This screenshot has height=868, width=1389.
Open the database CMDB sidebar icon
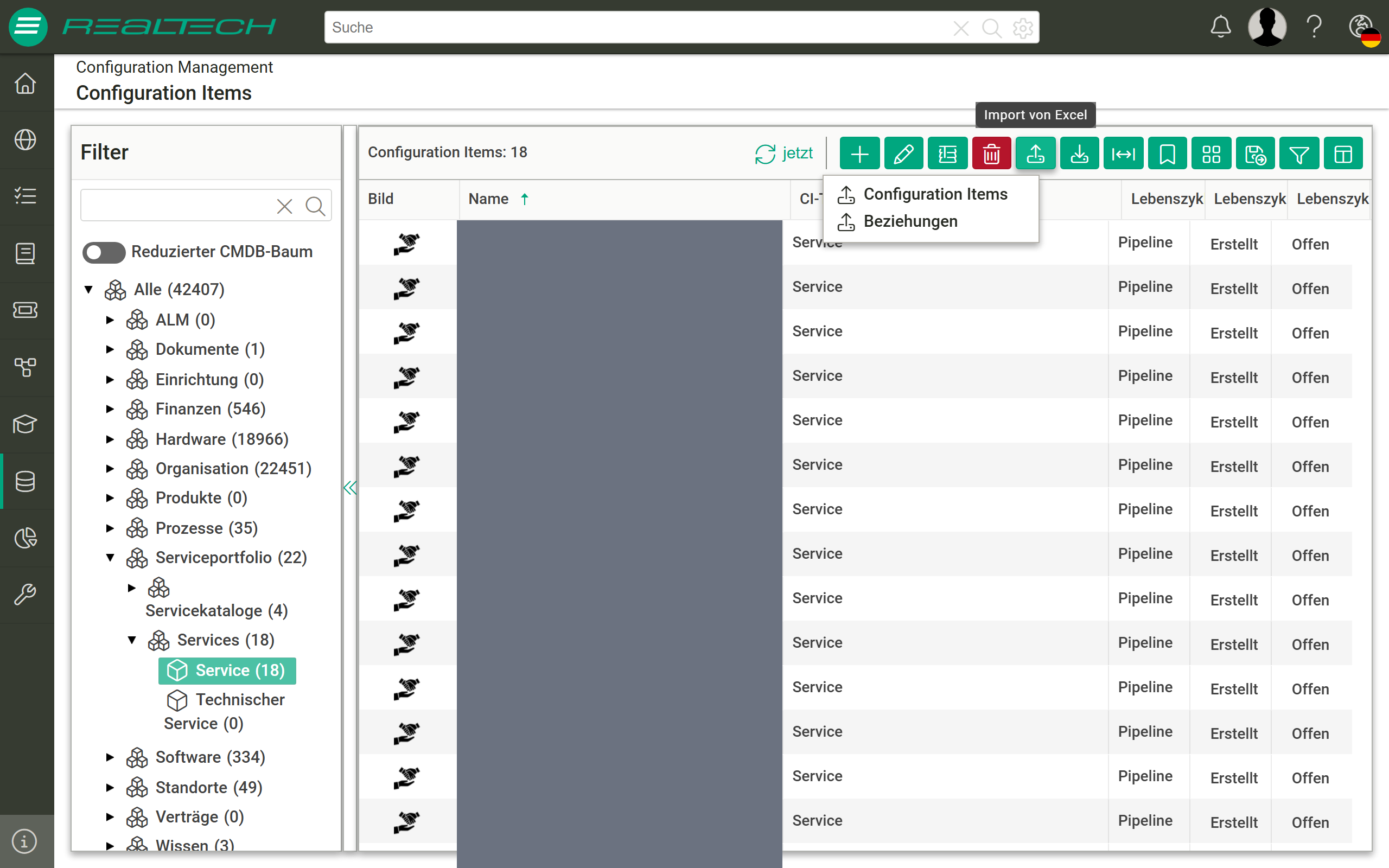click(26, 481)
